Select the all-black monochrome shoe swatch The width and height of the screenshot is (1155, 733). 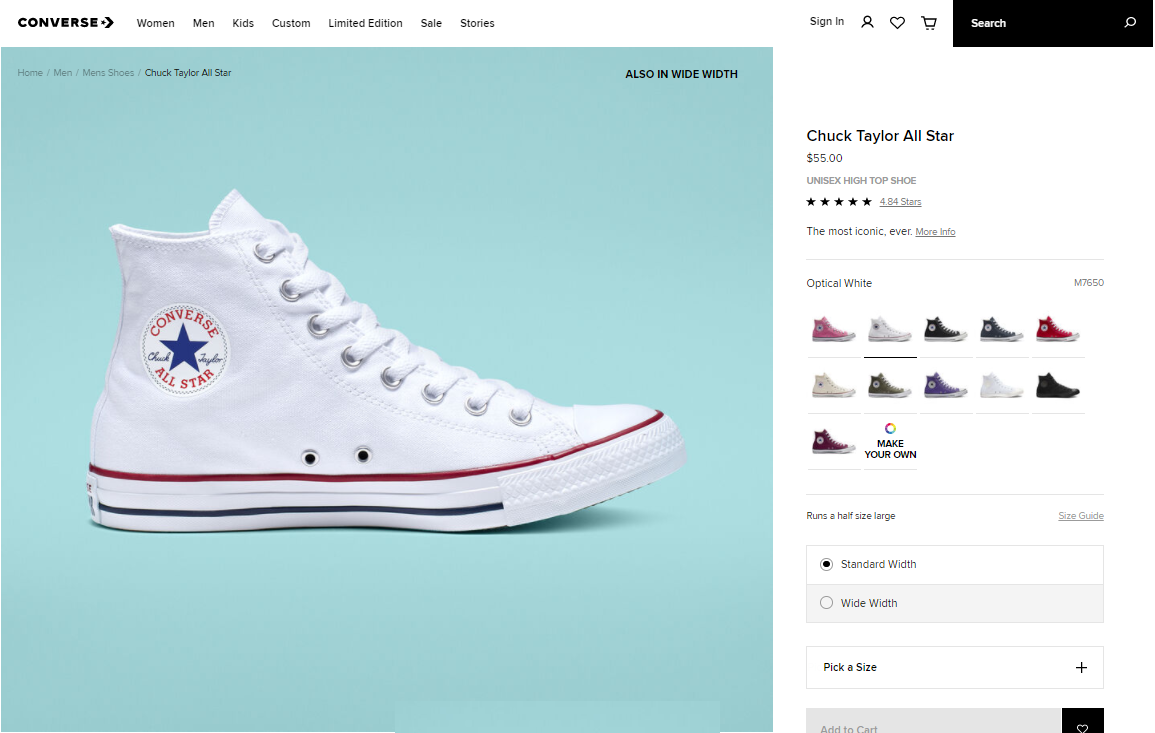1058,385
